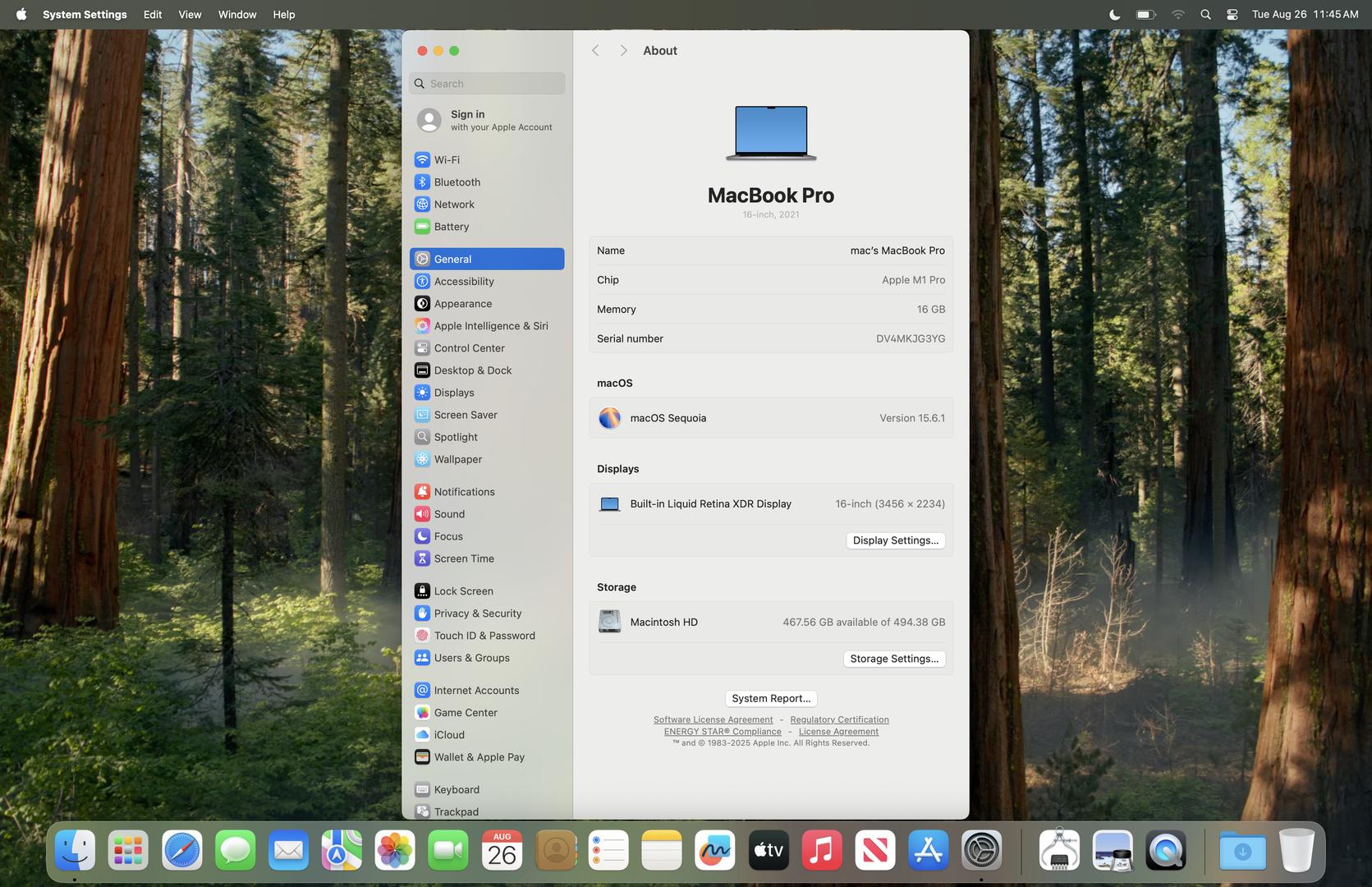Image resolution: width=1372 pixels, height=887 pixels.
Task: Go forward using the forward arrow
Action: click(623, 51)
